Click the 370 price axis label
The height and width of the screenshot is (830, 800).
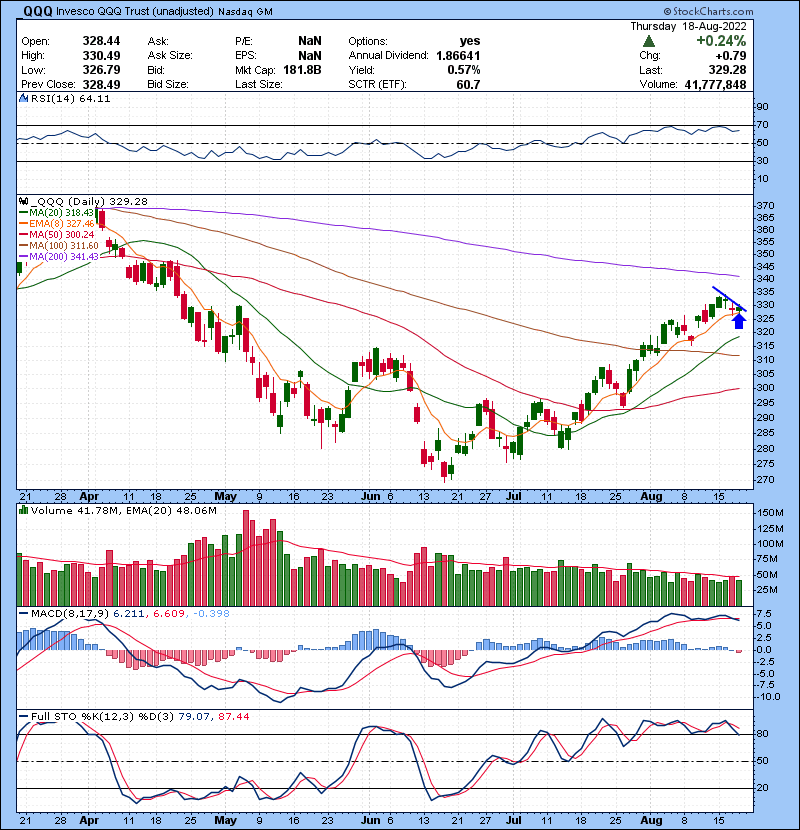click(x=766, y=205)
